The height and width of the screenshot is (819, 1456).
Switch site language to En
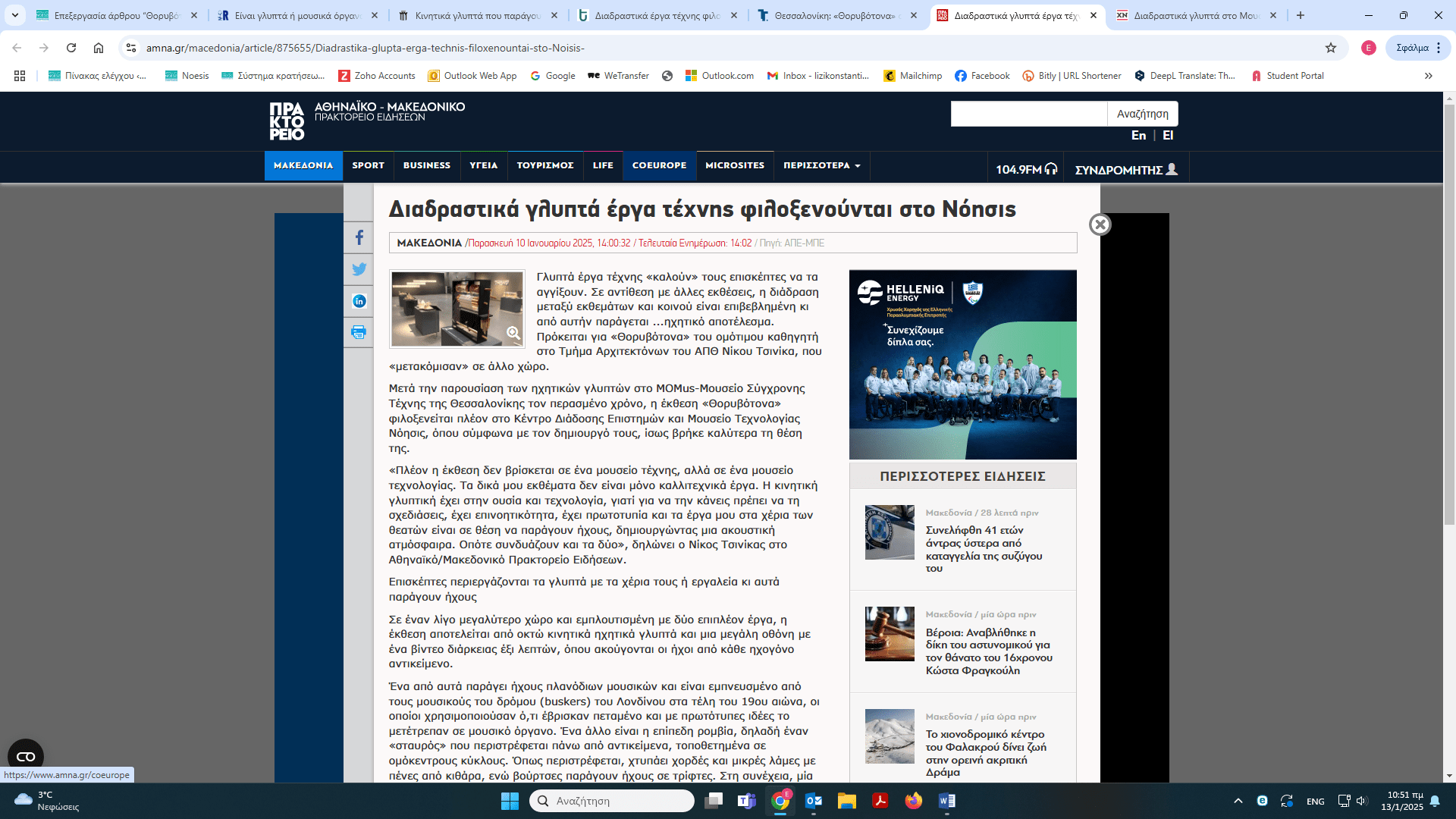tap(1138, 135)
